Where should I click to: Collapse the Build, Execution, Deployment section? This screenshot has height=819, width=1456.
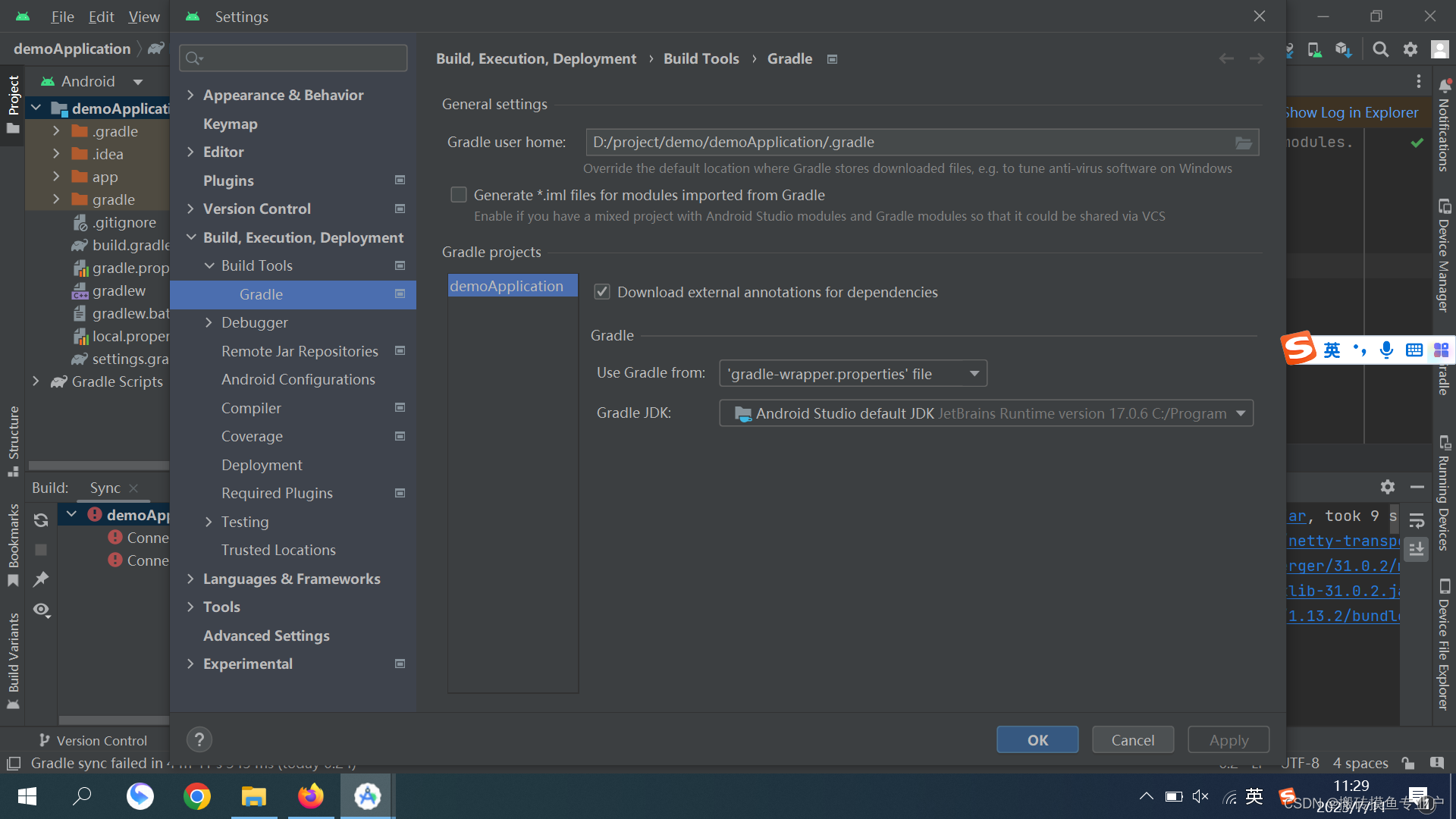[x=191, y=237]
